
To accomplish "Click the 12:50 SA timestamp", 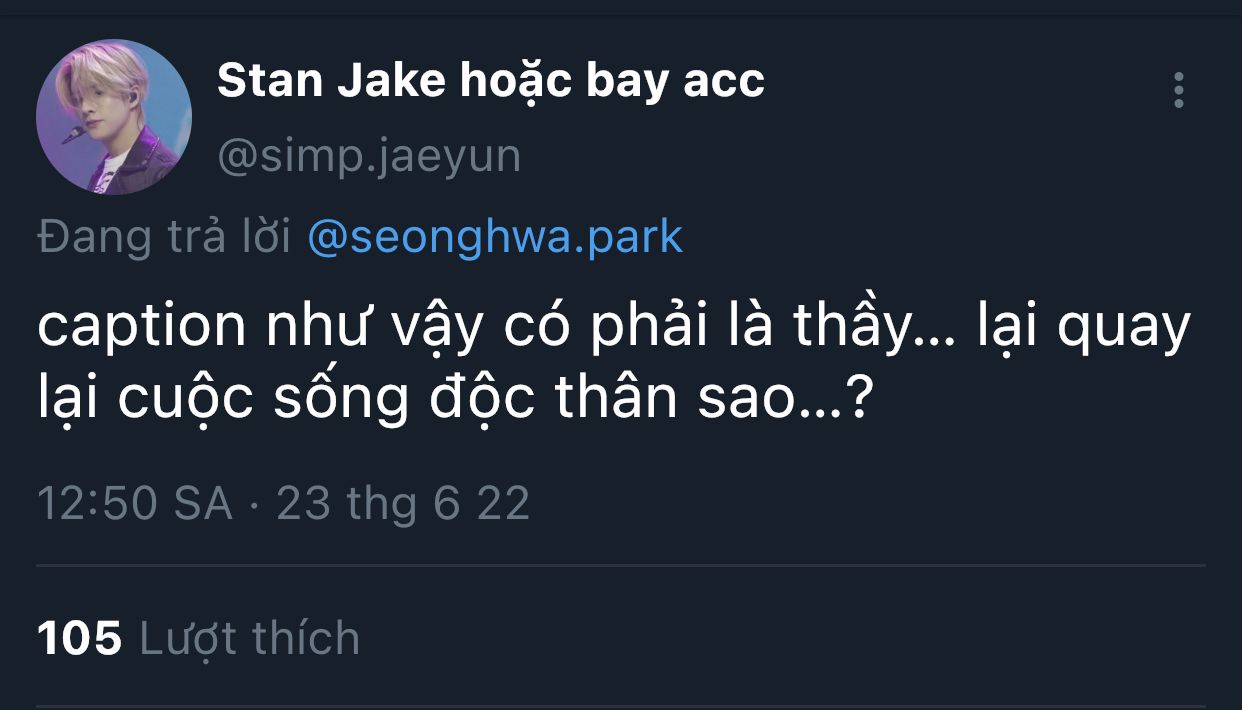I will click(x=134, y=503).
